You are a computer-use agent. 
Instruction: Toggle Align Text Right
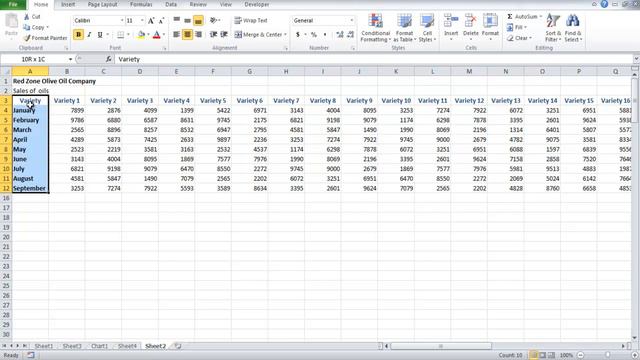(x=198, y=35)
